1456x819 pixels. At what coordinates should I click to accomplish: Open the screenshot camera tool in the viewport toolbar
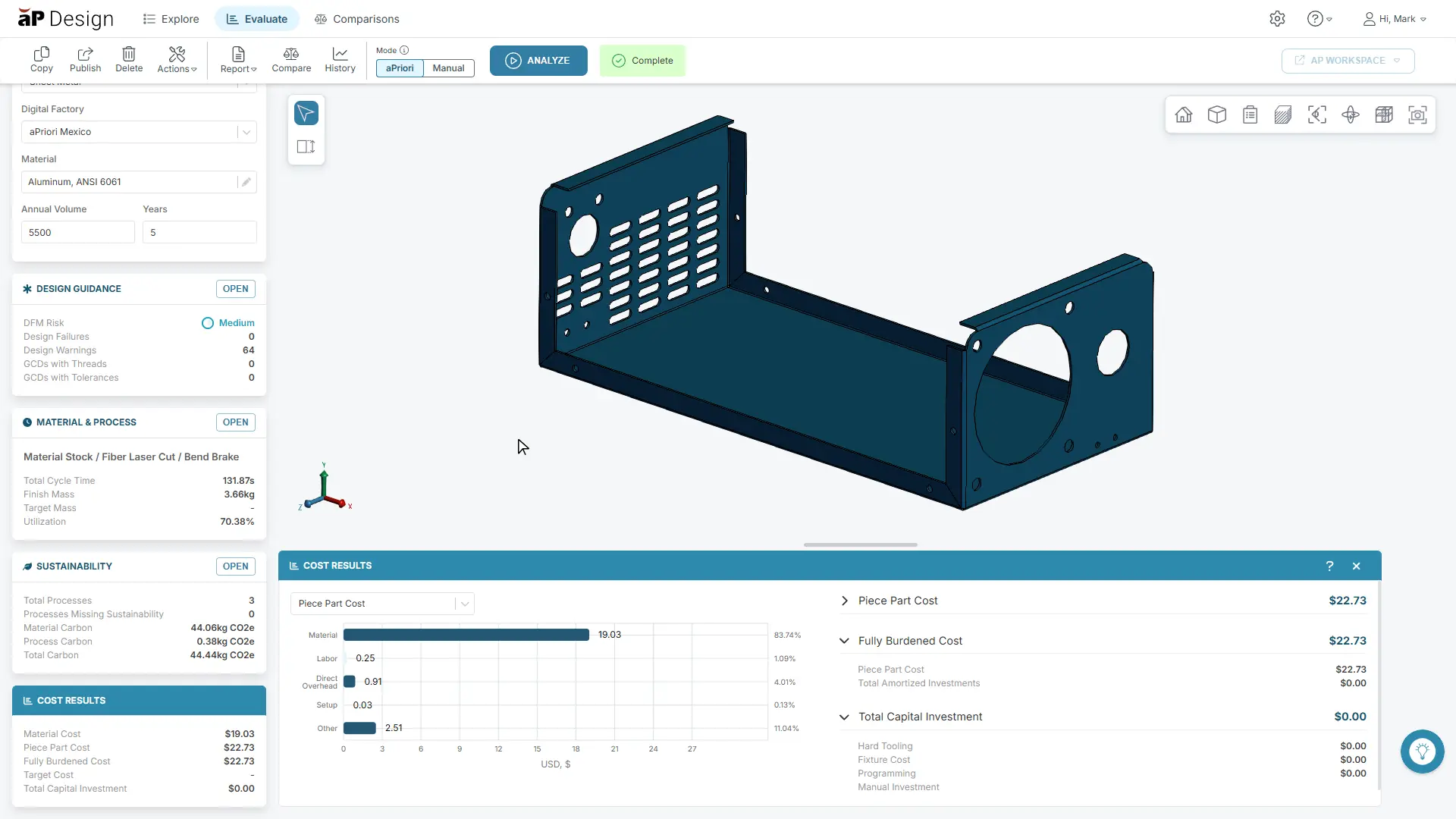click(1418, 115)
